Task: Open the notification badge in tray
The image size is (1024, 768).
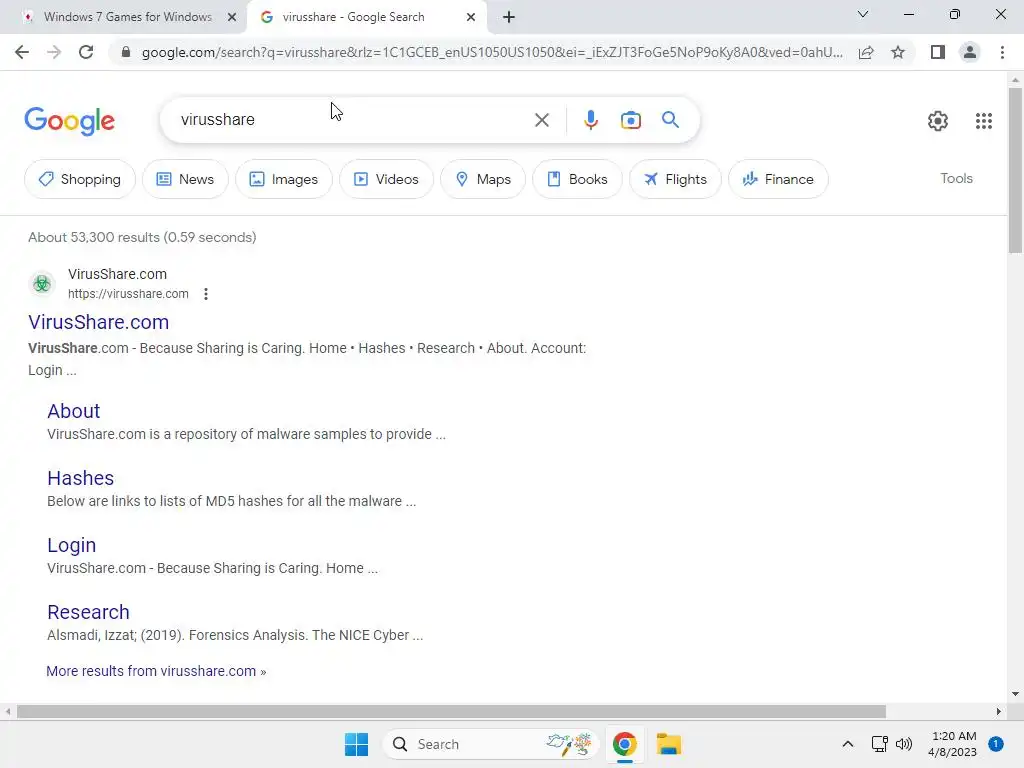Action: tap(996, 744)
